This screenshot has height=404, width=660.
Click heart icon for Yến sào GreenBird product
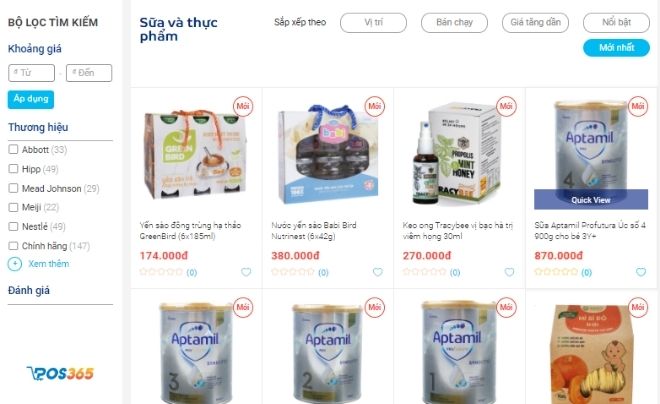246,272
